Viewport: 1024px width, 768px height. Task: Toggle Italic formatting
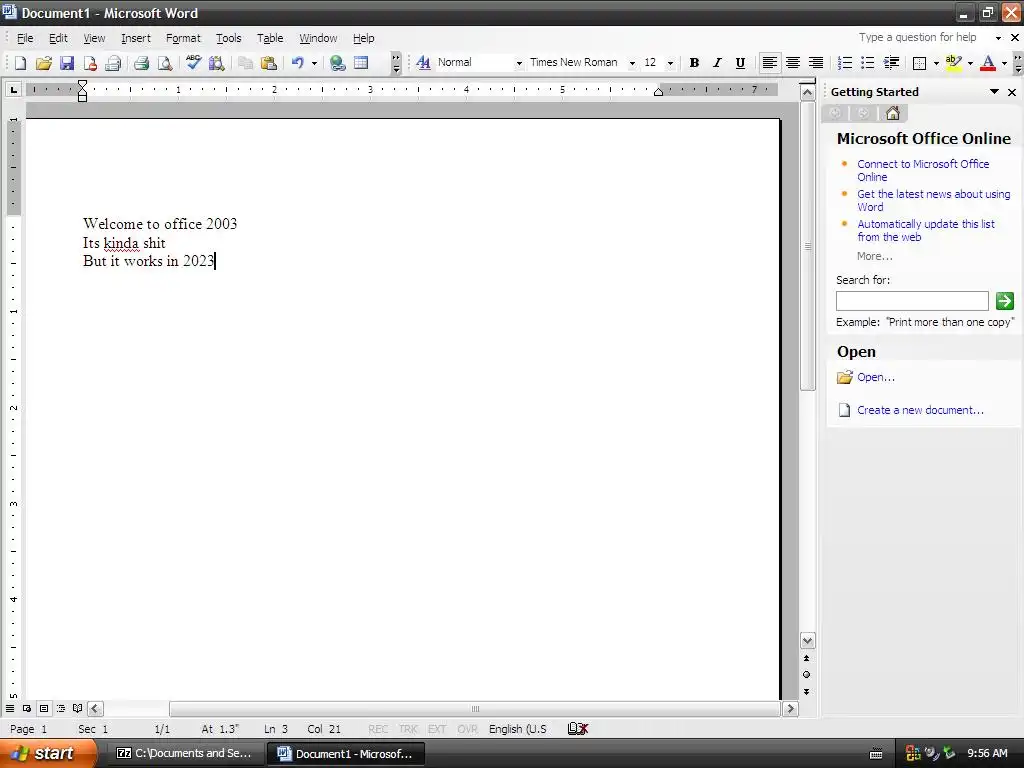717,63
